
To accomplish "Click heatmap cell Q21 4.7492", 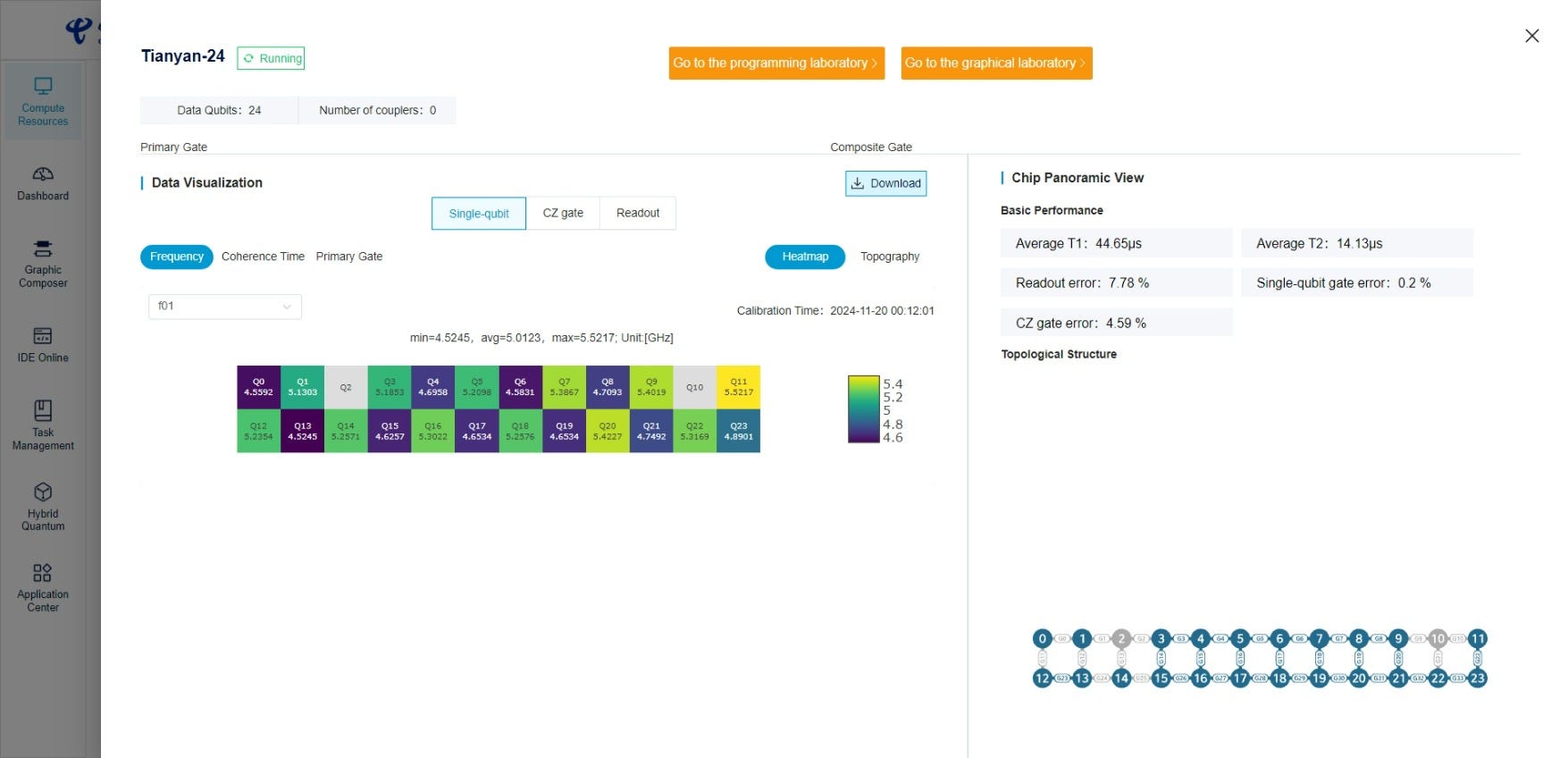I will pyautogui.click(x=651, y=431).
